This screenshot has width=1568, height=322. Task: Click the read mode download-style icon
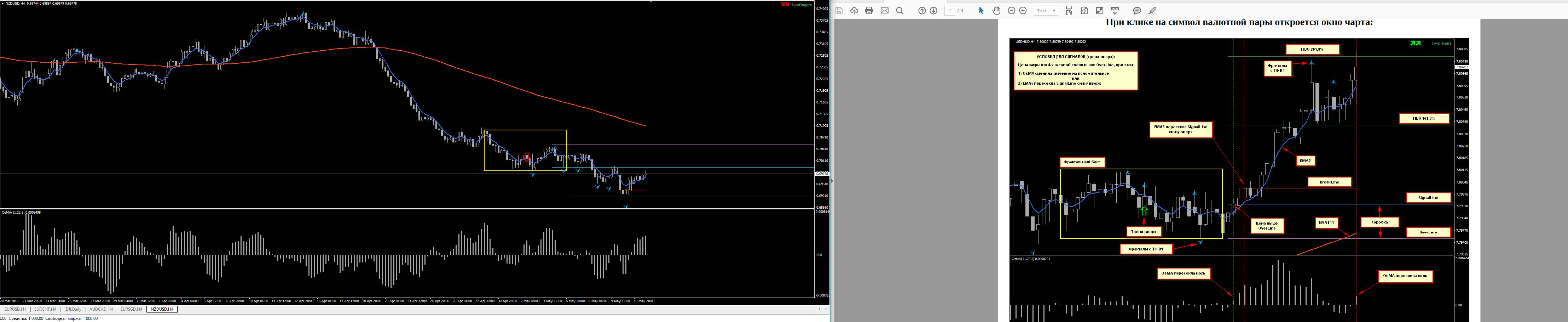[x=1115, y=10]
